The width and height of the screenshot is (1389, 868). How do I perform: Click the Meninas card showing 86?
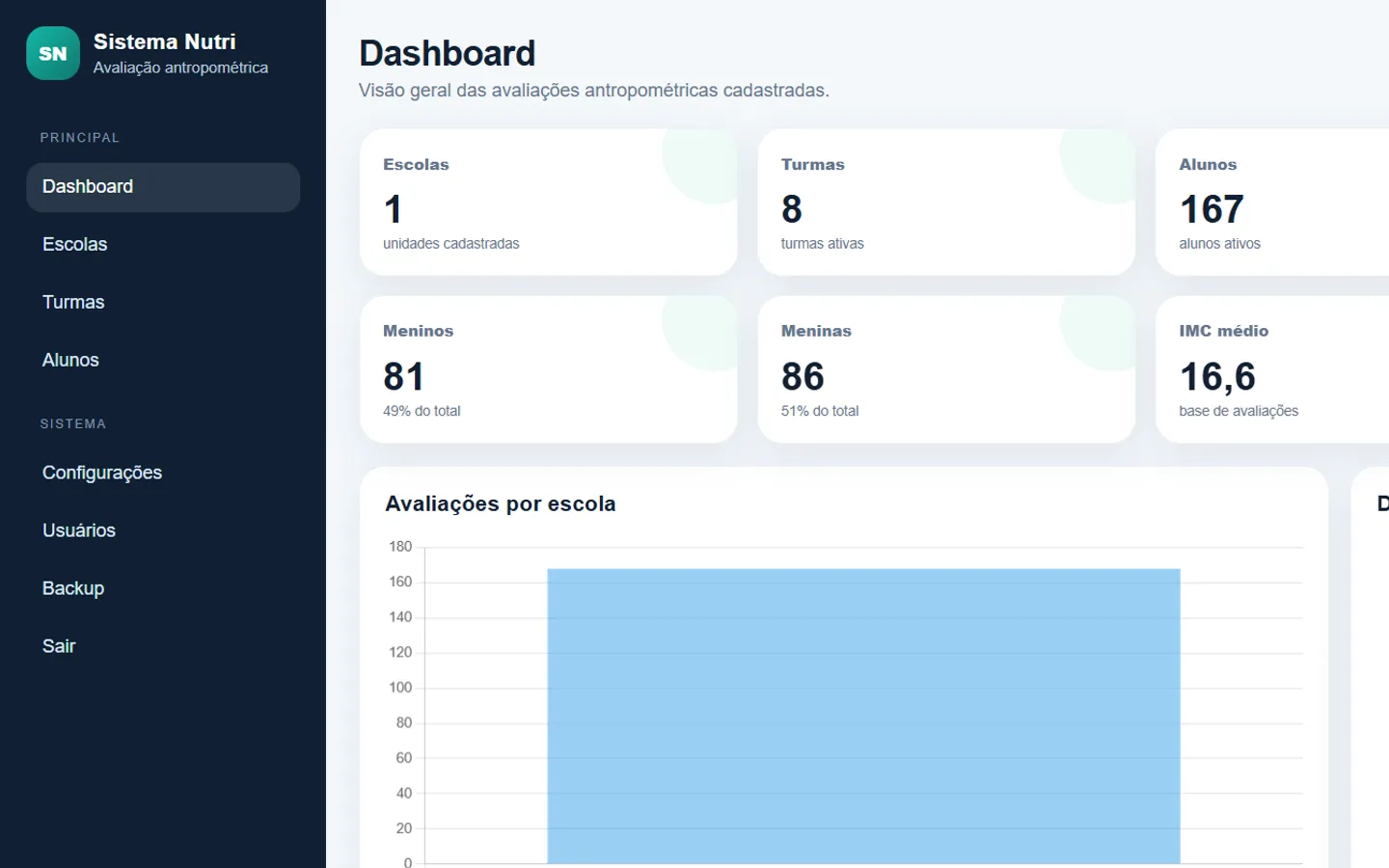coord(946,369)
